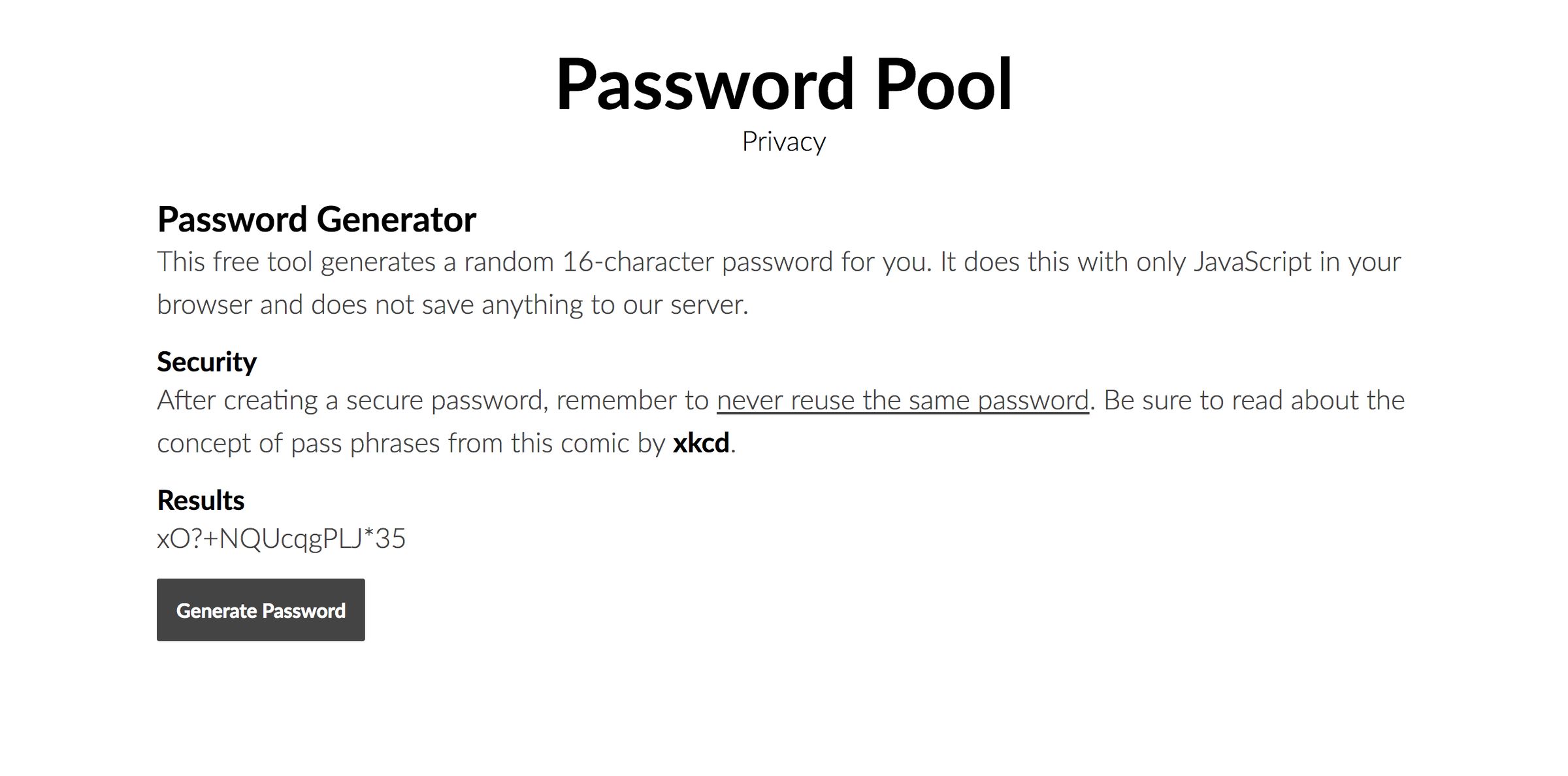Click the Password Generator heading
Image resolution: width=1568 pixels, height=776 pixels.
coord(317,220)
